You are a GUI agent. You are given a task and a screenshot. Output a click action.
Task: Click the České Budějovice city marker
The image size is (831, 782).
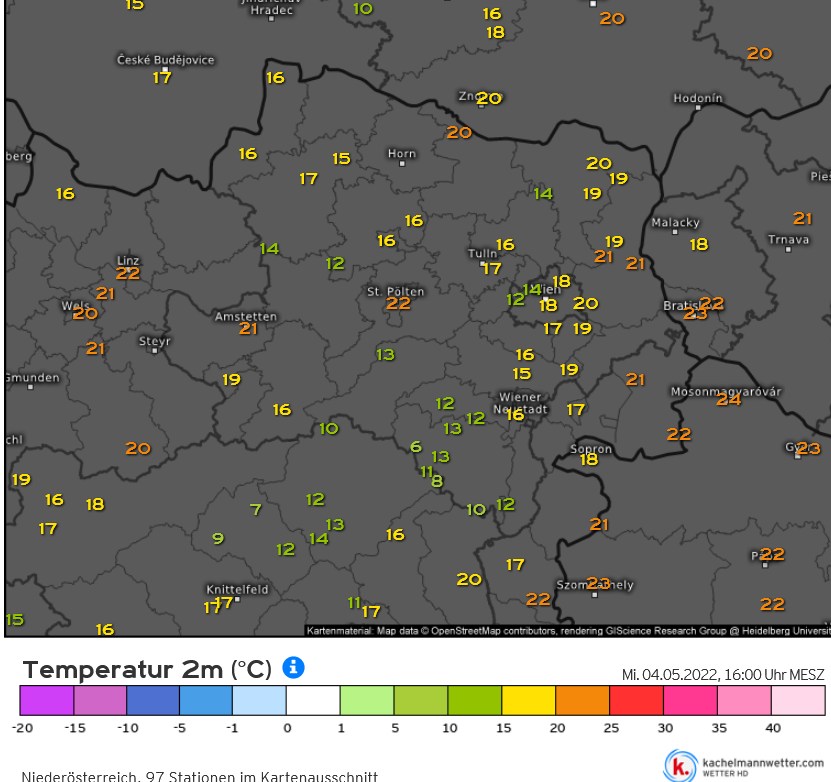(165, 72)
